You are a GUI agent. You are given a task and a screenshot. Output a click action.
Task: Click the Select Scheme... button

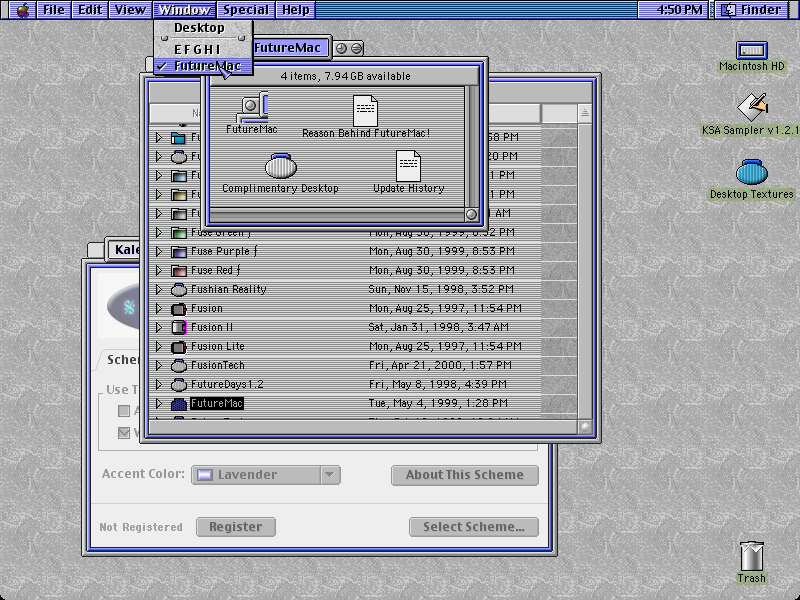click(473, 527)
